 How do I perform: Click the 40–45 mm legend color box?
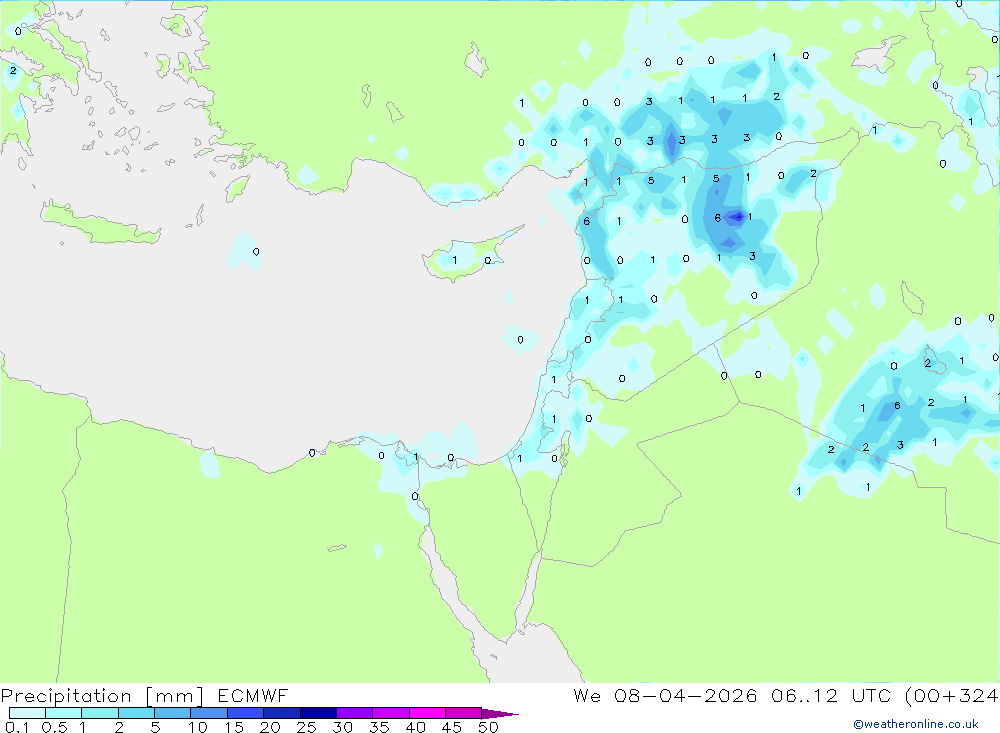coord(427,713)
